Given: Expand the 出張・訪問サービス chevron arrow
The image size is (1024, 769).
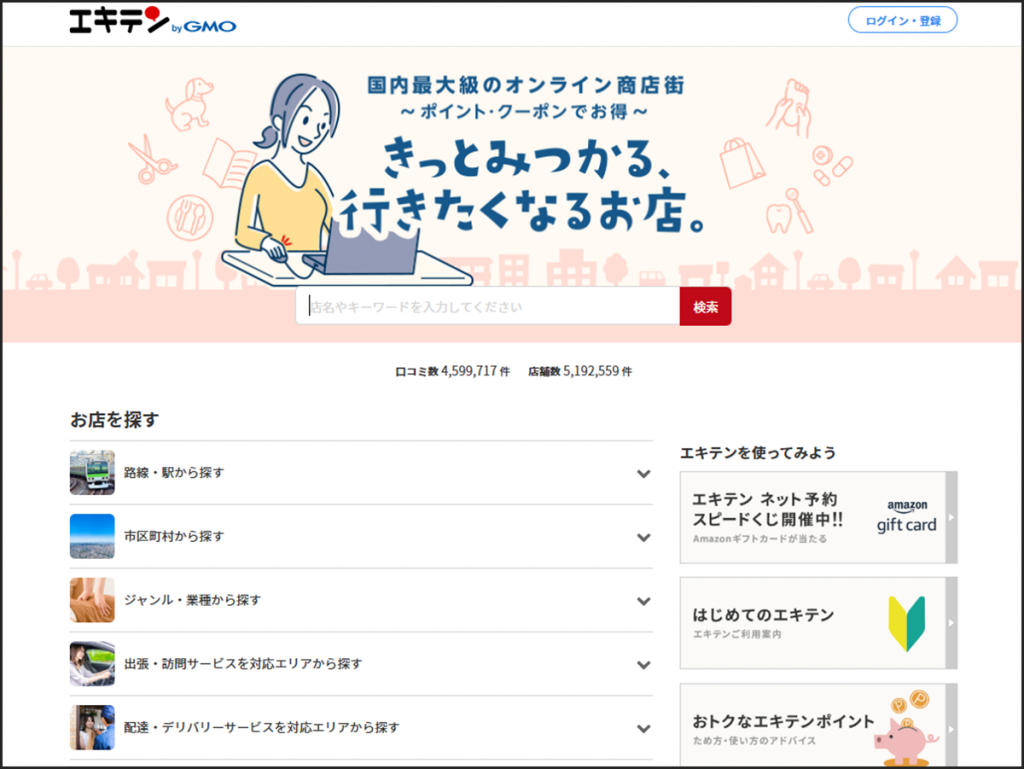Looking at the screenshot, I should [643, 665].
